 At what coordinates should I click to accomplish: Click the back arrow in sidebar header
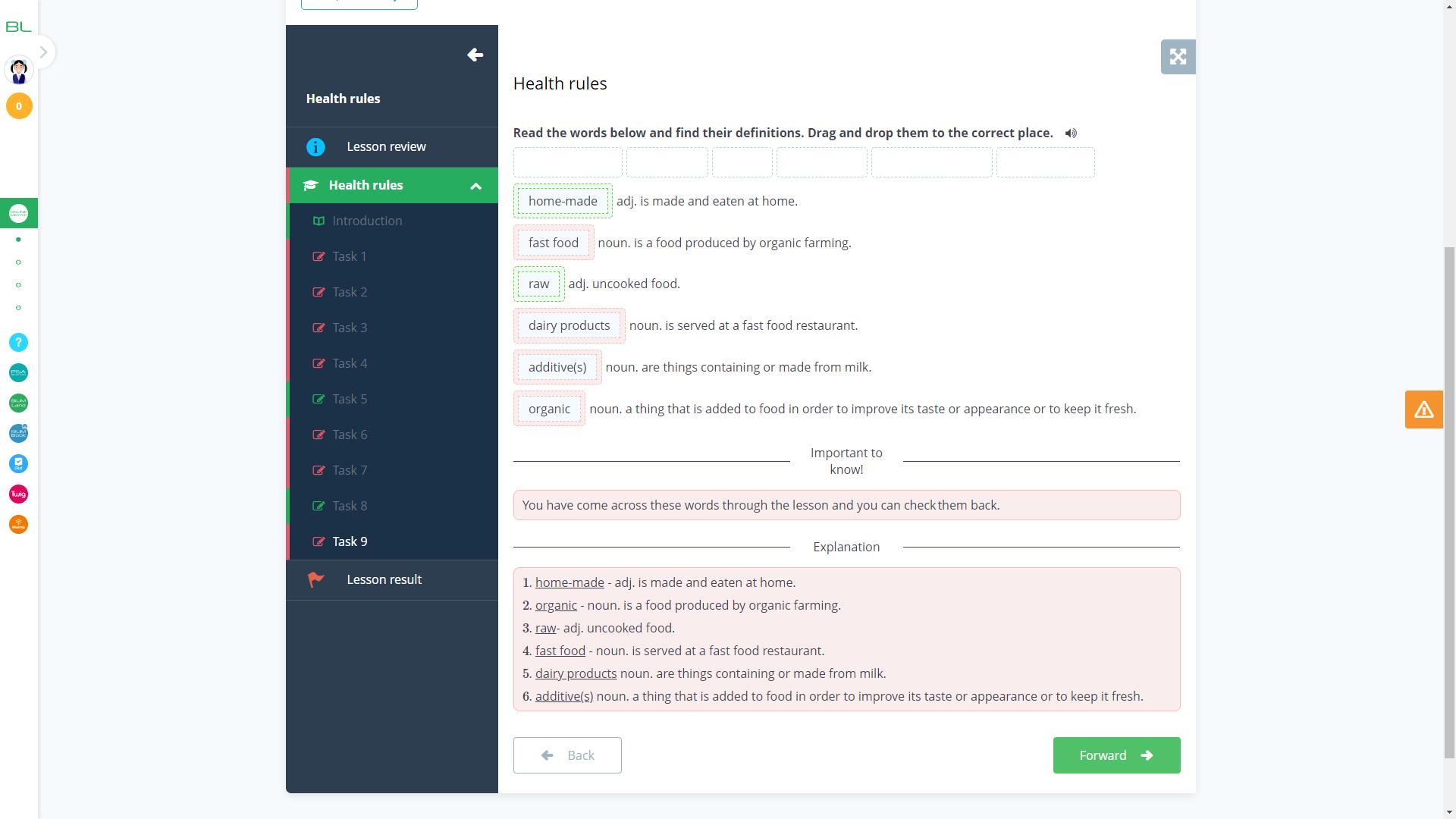(475, 55)
